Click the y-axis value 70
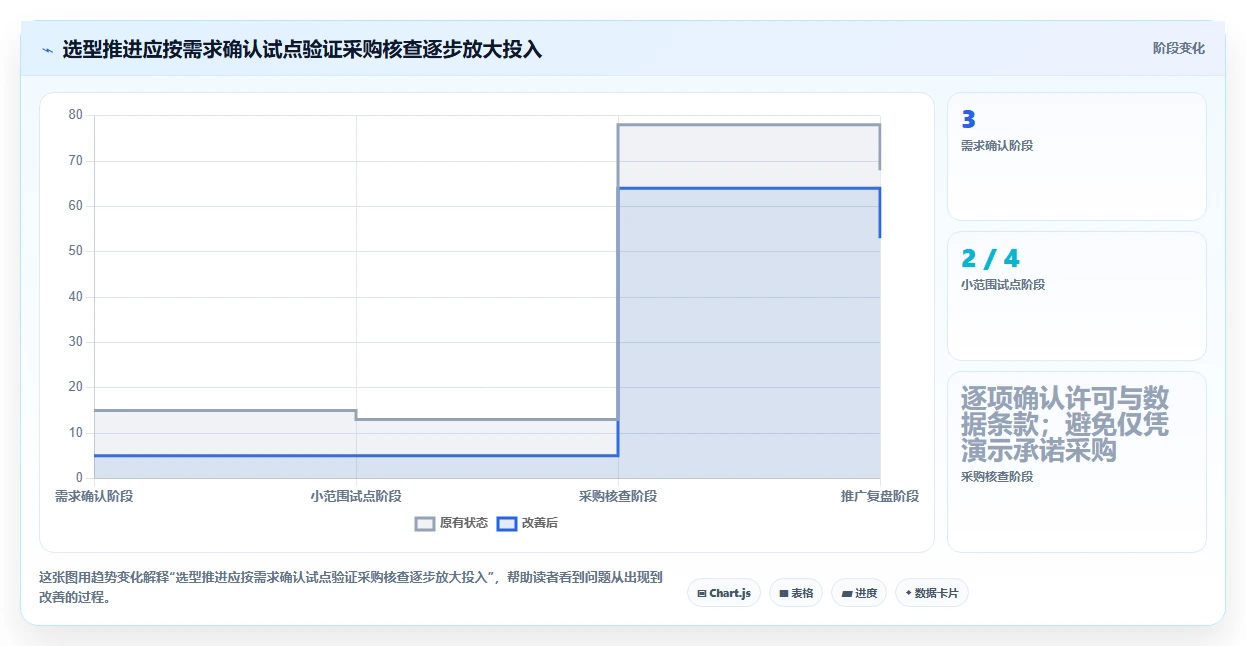 coord(75,160)
